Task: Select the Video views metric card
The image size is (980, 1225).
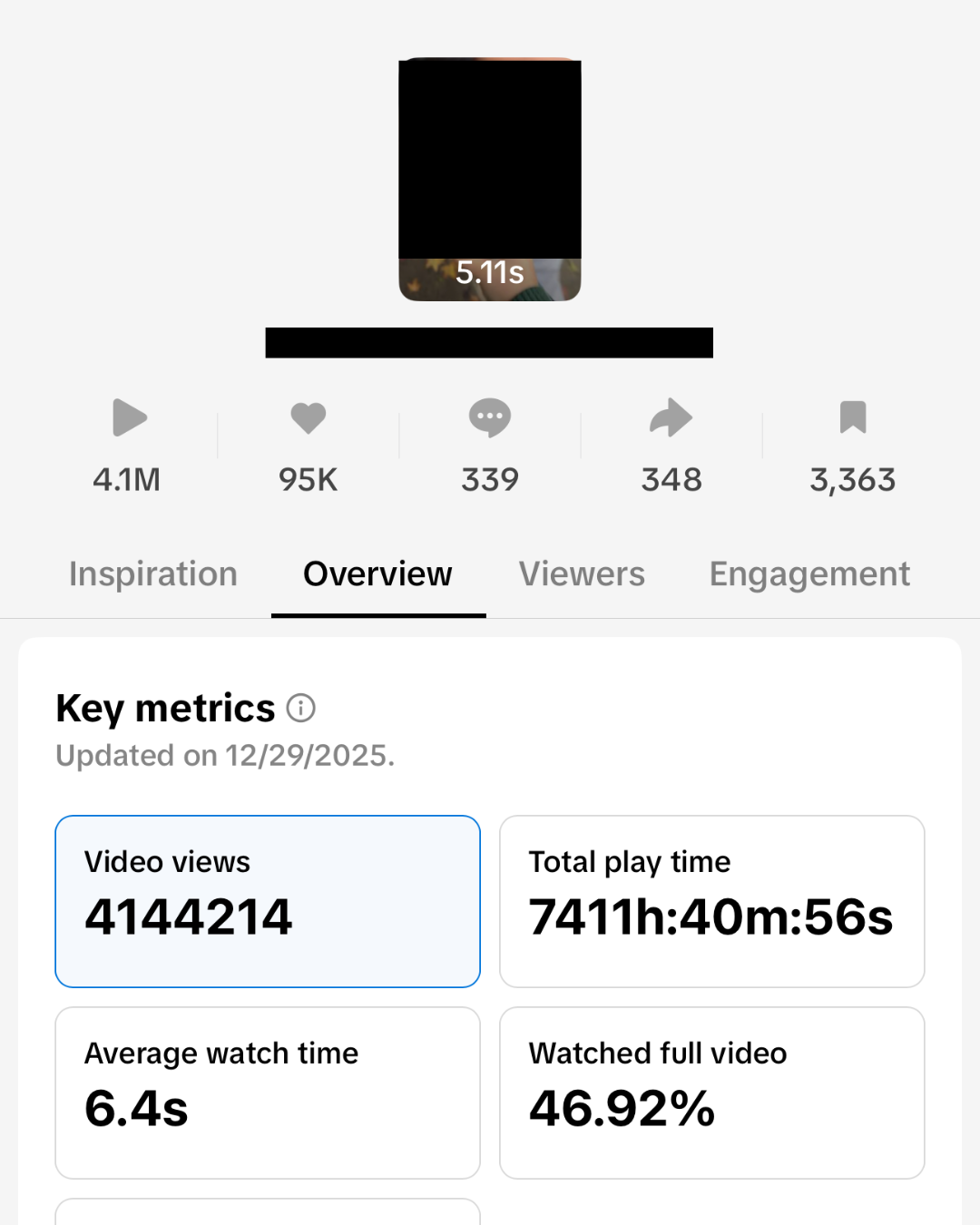Action: pyautogui.click(x=268, y=901)
